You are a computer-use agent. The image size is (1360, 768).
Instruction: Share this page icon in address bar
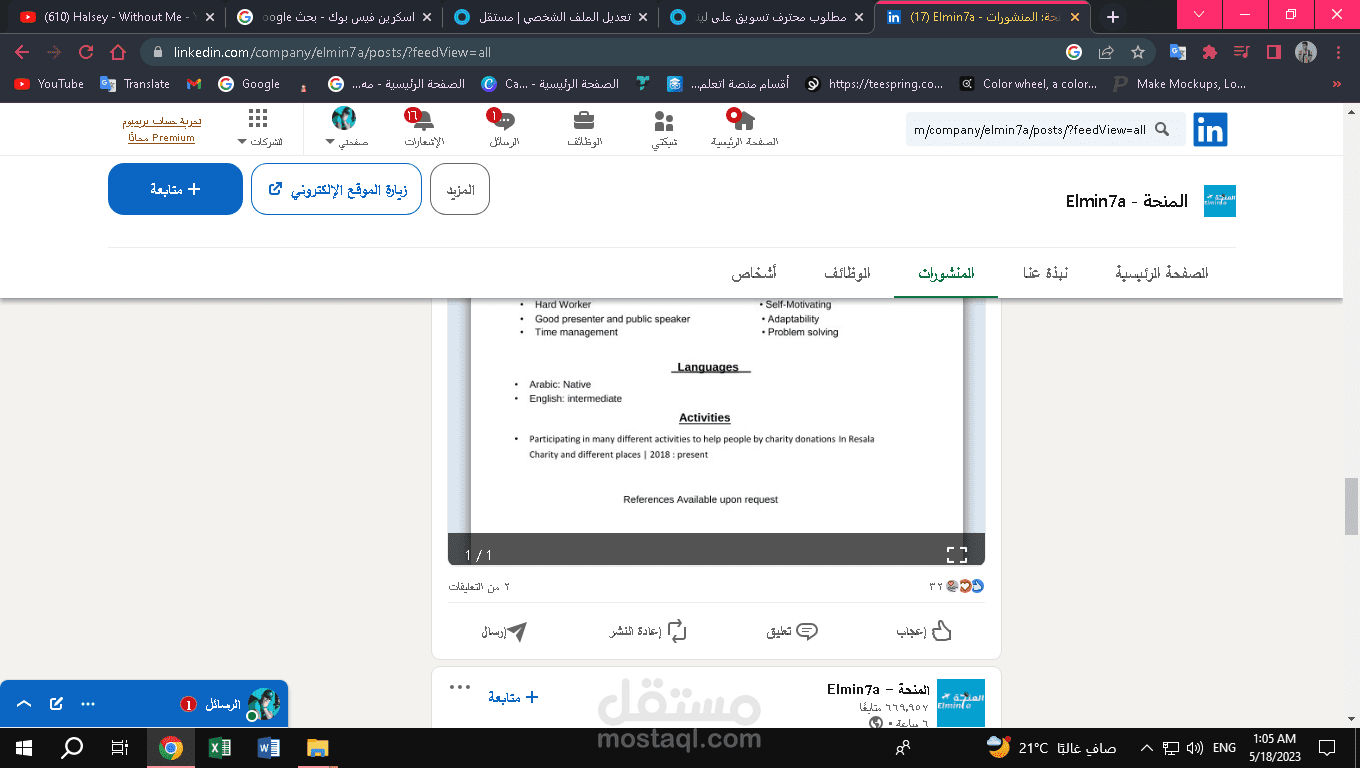point(1106,52)
